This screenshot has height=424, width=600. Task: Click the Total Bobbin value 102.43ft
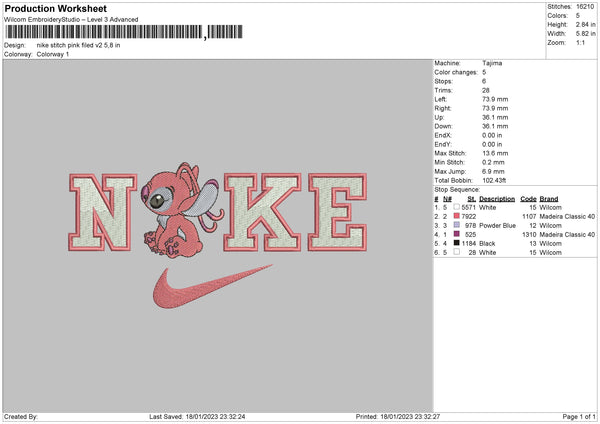tap(494, 180)
